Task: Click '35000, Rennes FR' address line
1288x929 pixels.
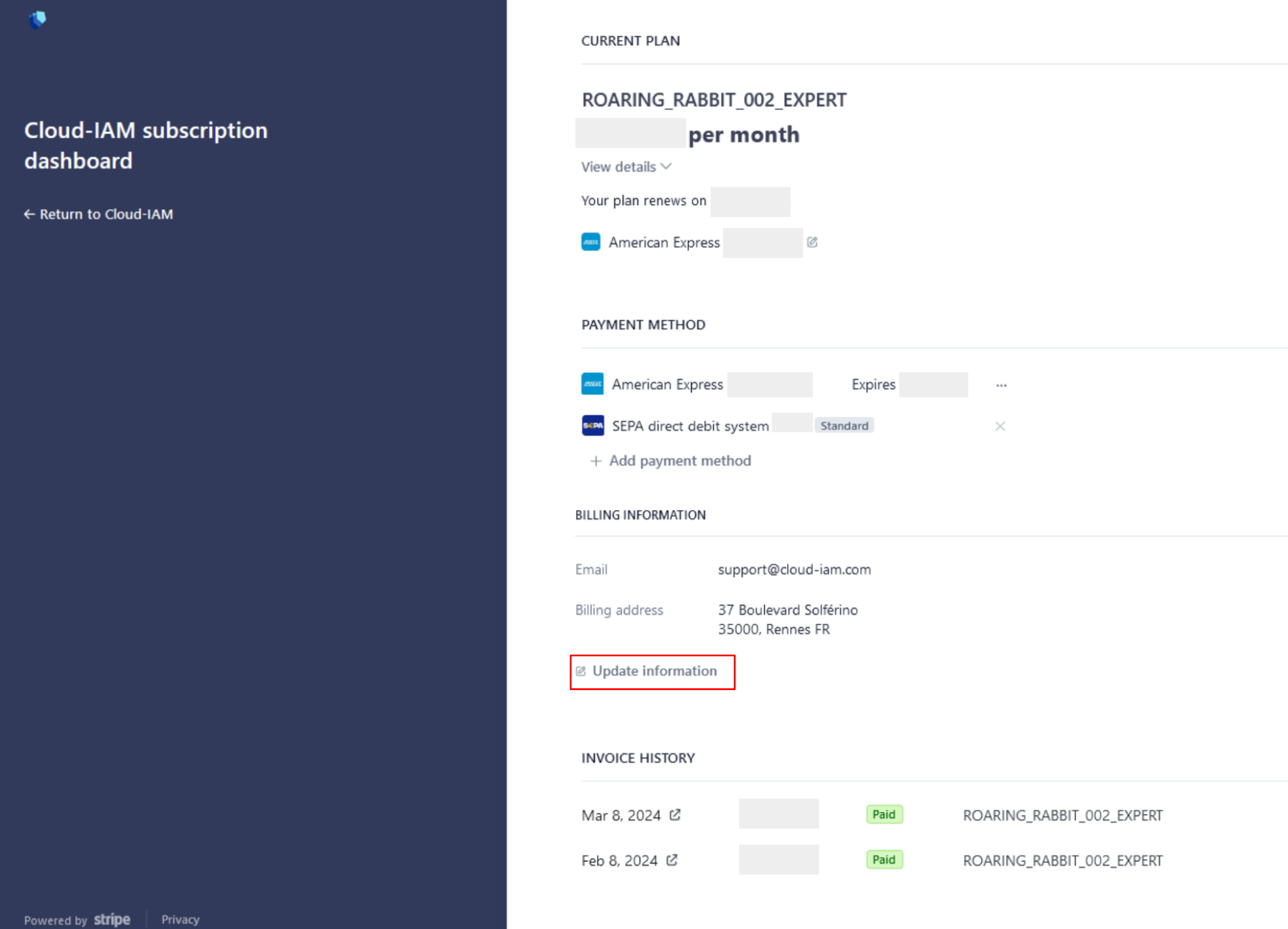Action: pyautogui.click(x=774, y=629)
